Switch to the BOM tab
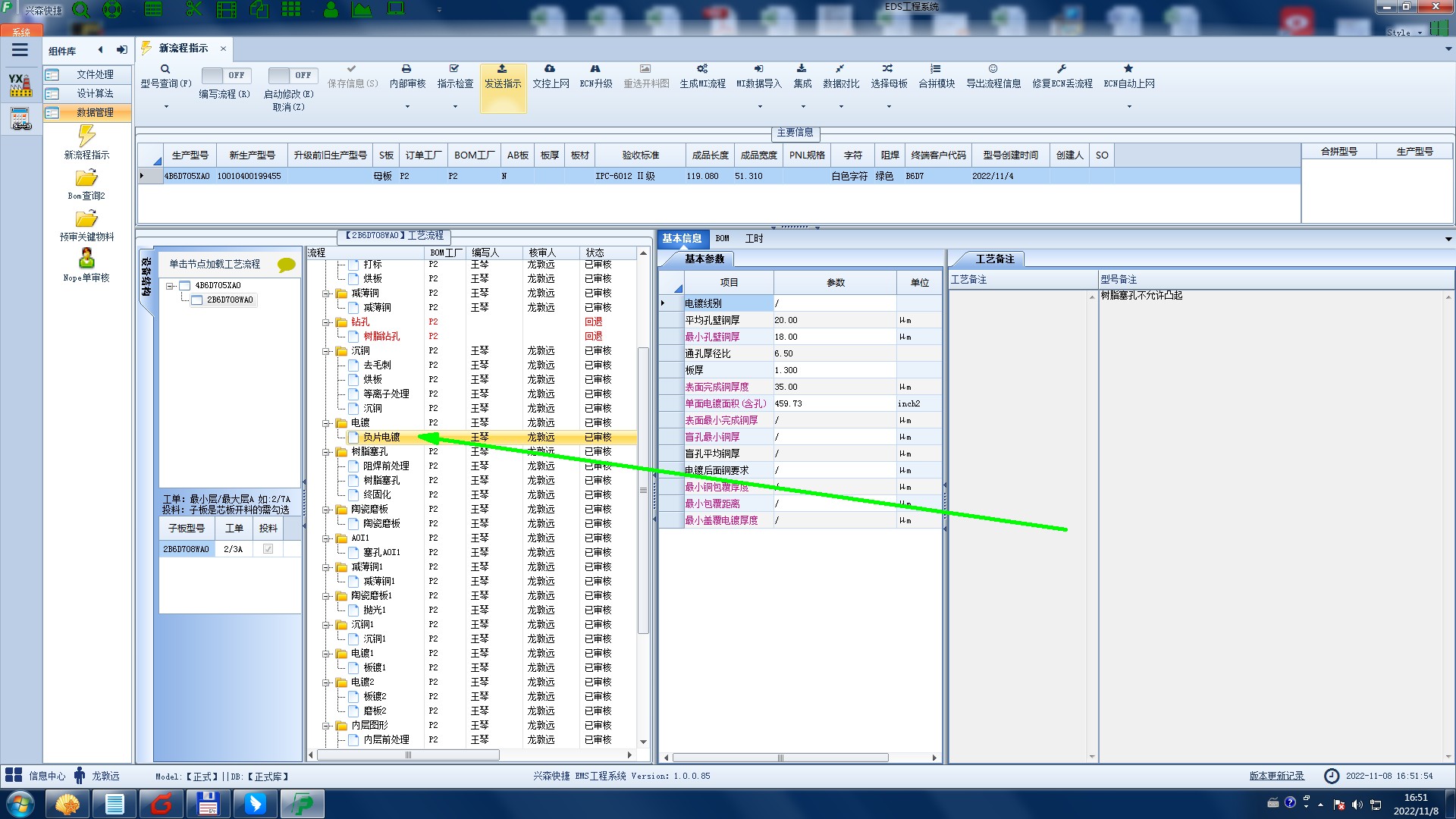 722,239
